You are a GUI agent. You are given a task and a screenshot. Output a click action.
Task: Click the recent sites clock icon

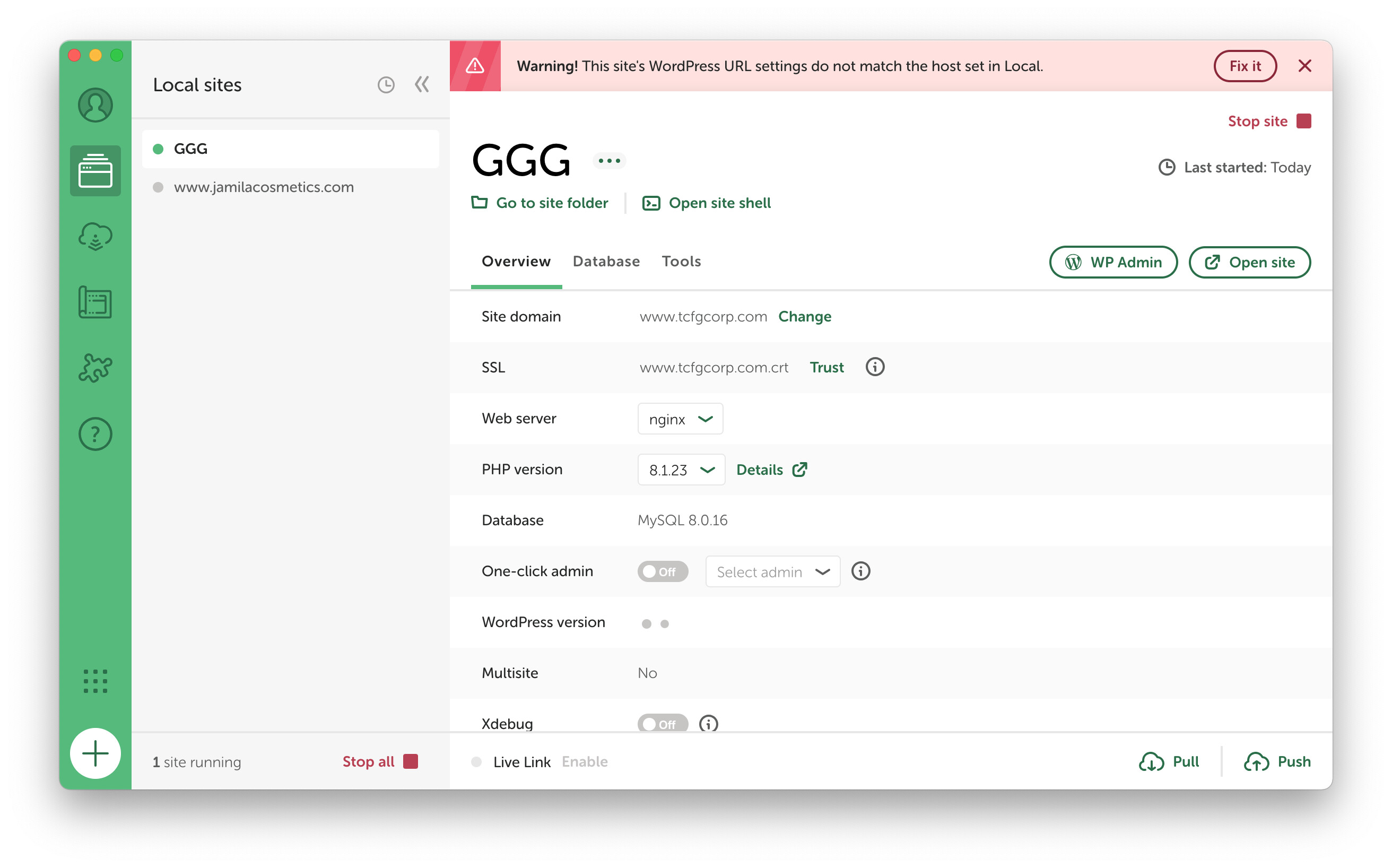386,85
